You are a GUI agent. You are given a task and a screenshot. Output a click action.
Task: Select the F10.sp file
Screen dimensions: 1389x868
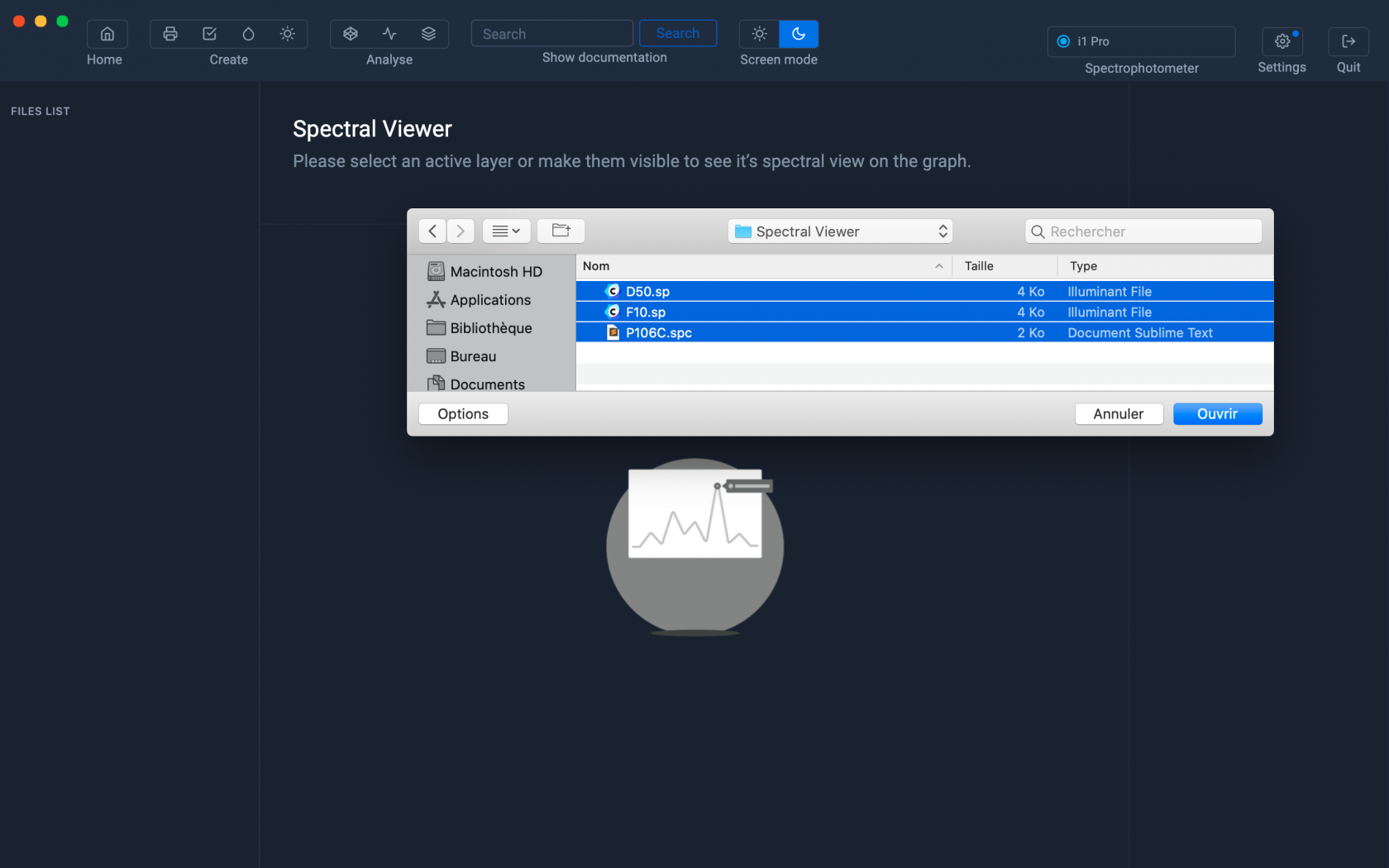[x=924, y=312]
